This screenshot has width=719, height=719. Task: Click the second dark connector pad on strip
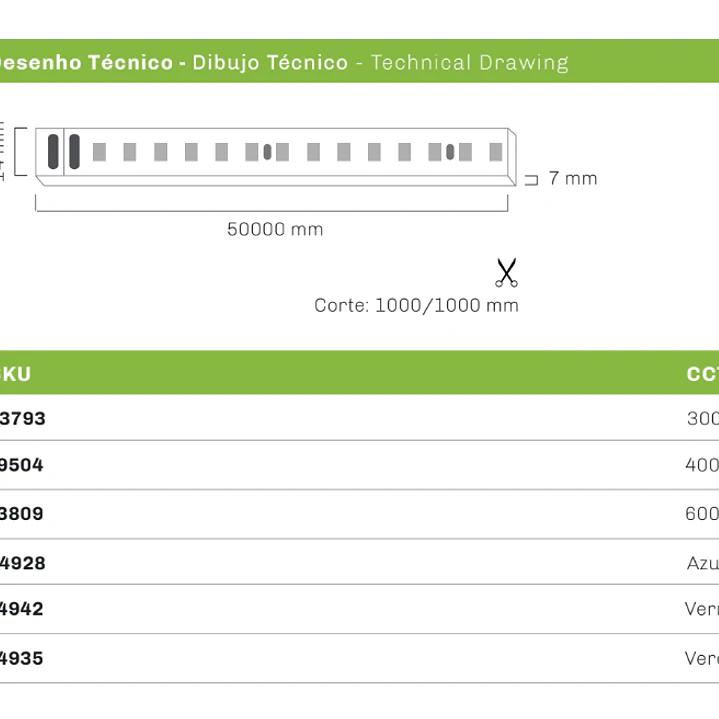tap(74, 151)
